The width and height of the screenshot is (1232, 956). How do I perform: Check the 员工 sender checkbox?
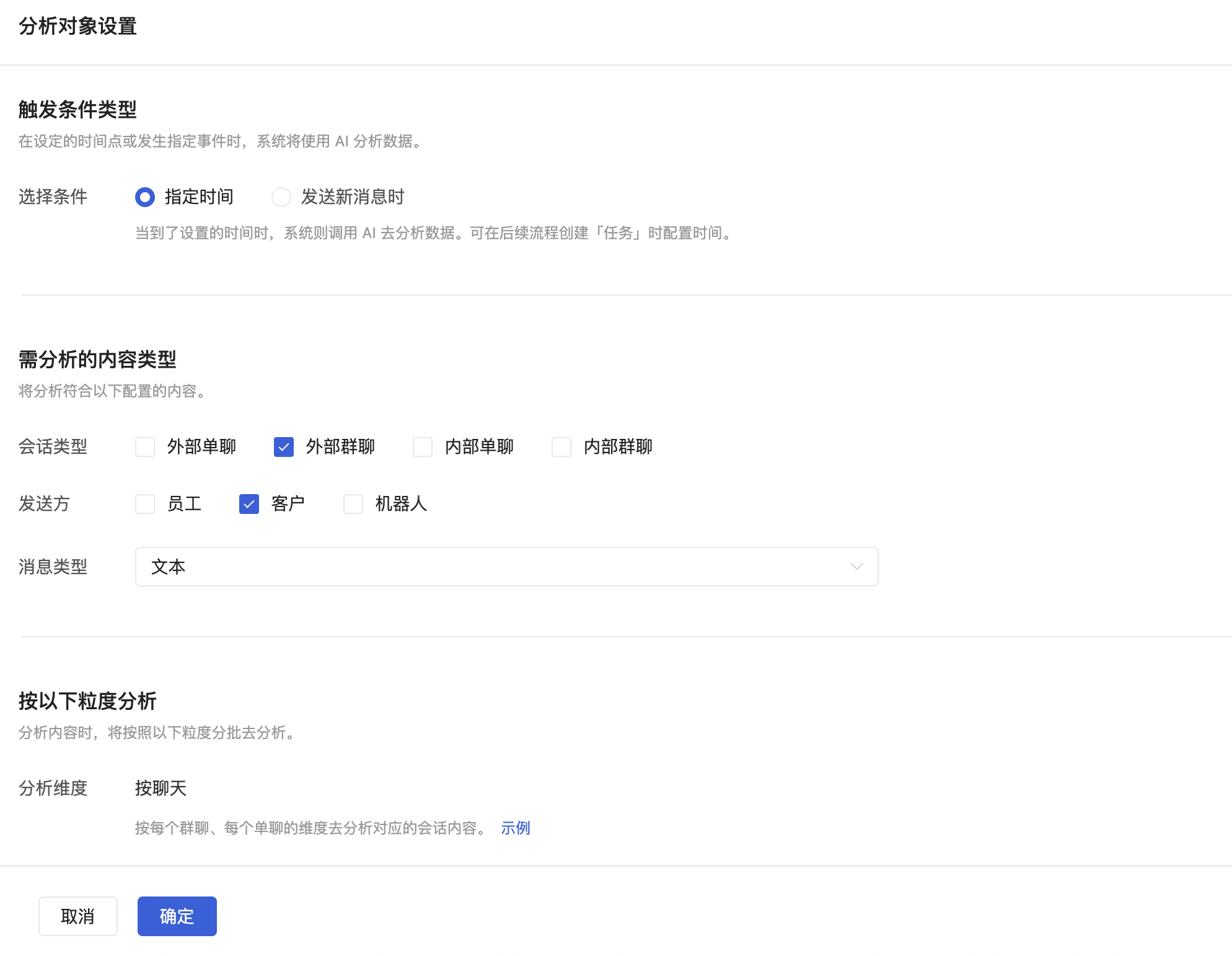[x=145, y=504]
